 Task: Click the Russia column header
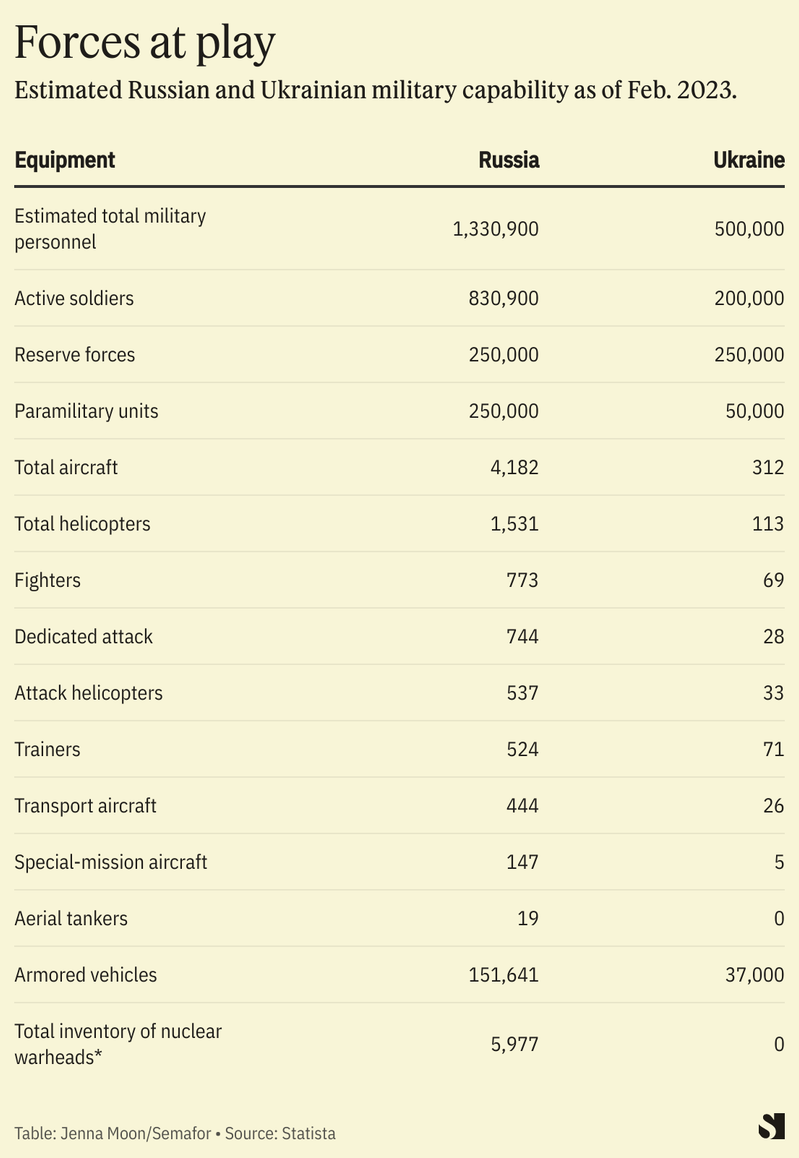(509, 160)
